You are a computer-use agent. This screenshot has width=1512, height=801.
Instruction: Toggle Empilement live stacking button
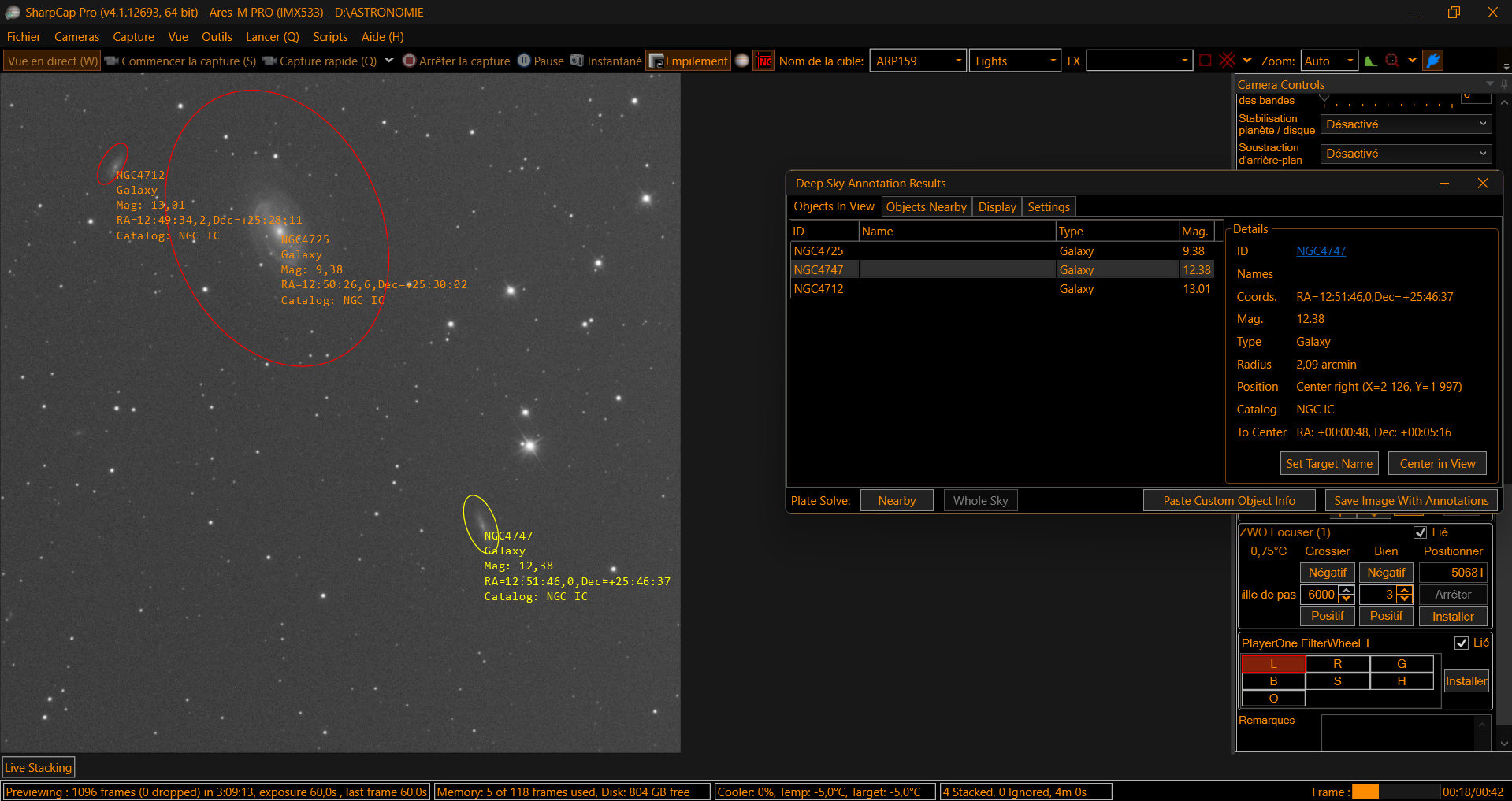coord(688,61)
